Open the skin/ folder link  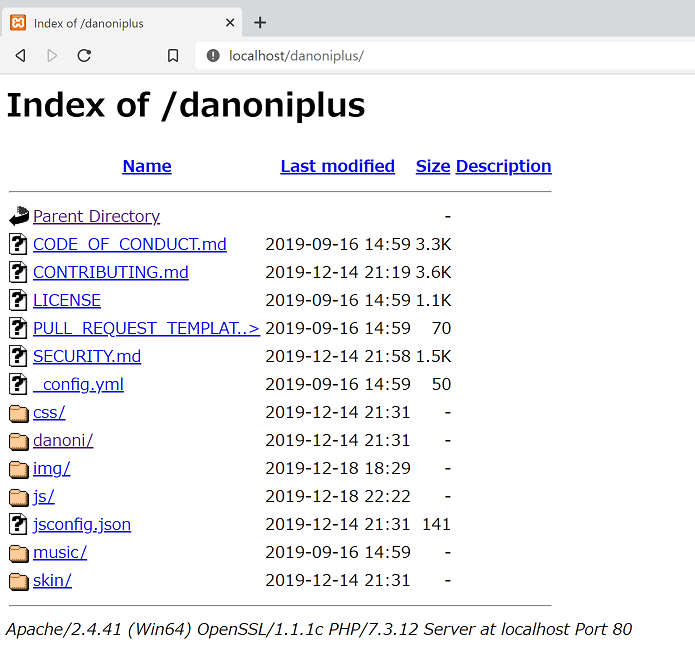[x=52, y=580]
